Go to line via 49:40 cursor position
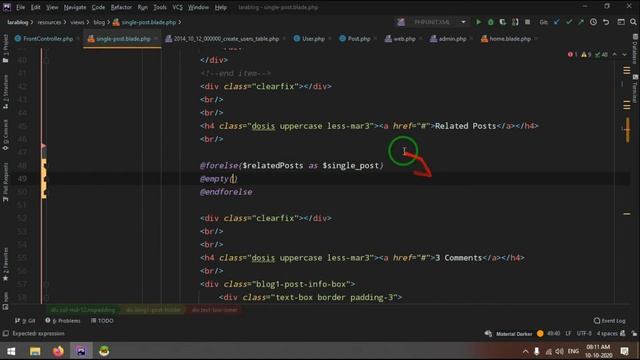640x360 pixels. [x=553, y=333]
